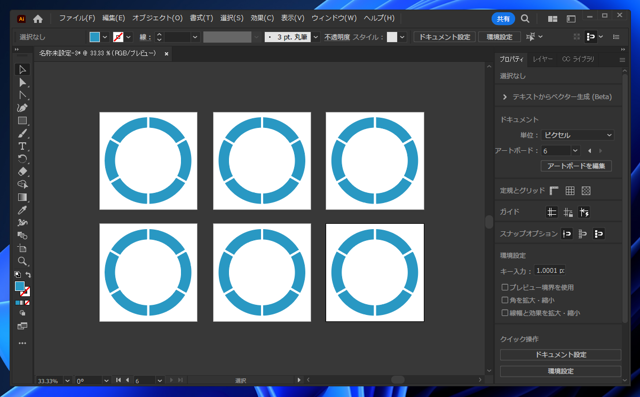This screenshot has height=397, width=640.
Task: Enable 角を拡大・縮小 checkbox
Action: pyautogui.click(x=505, y=300)
